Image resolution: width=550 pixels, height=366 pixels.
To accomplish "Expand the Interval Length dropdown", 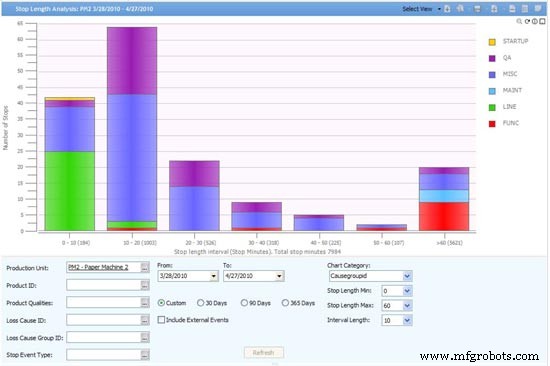I will pos(407,320).
